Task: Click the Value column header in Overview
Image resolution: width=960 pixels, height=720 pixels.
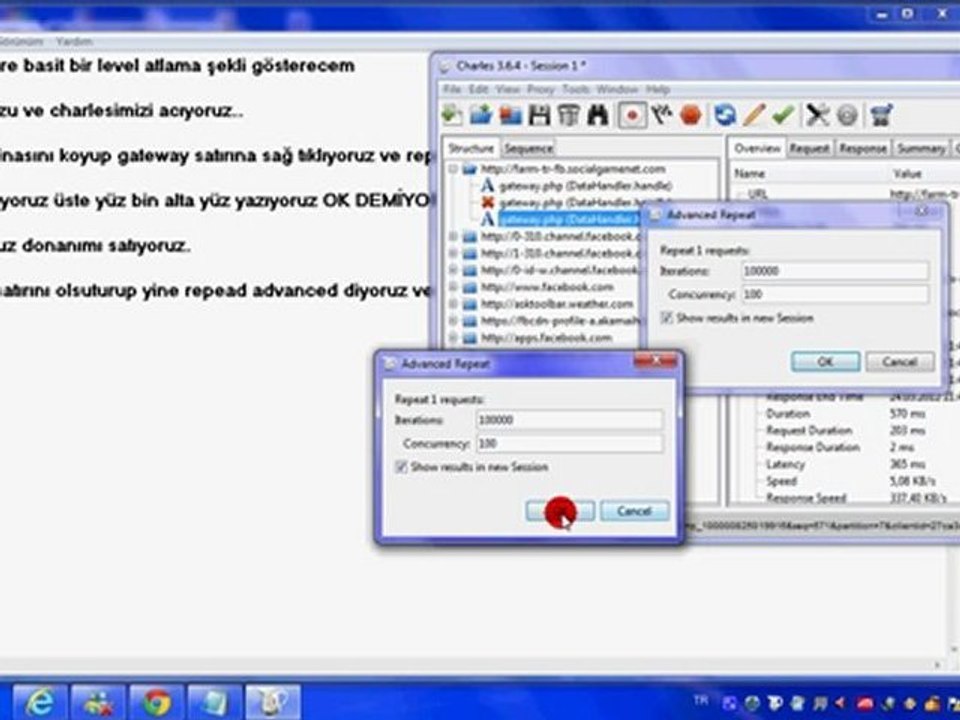Action: [x=907, y=174]
